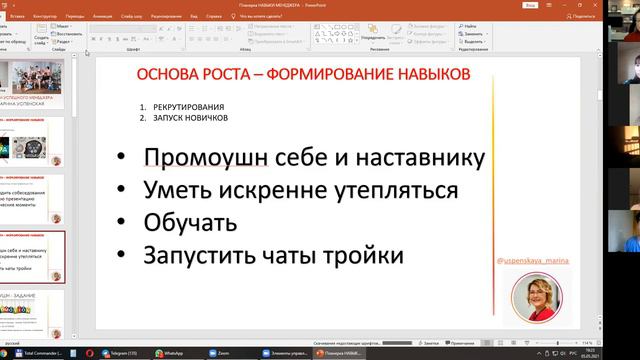The image size is (640, 360).
Task: Open the Вид ribbon tab
Action: point(194,16)
